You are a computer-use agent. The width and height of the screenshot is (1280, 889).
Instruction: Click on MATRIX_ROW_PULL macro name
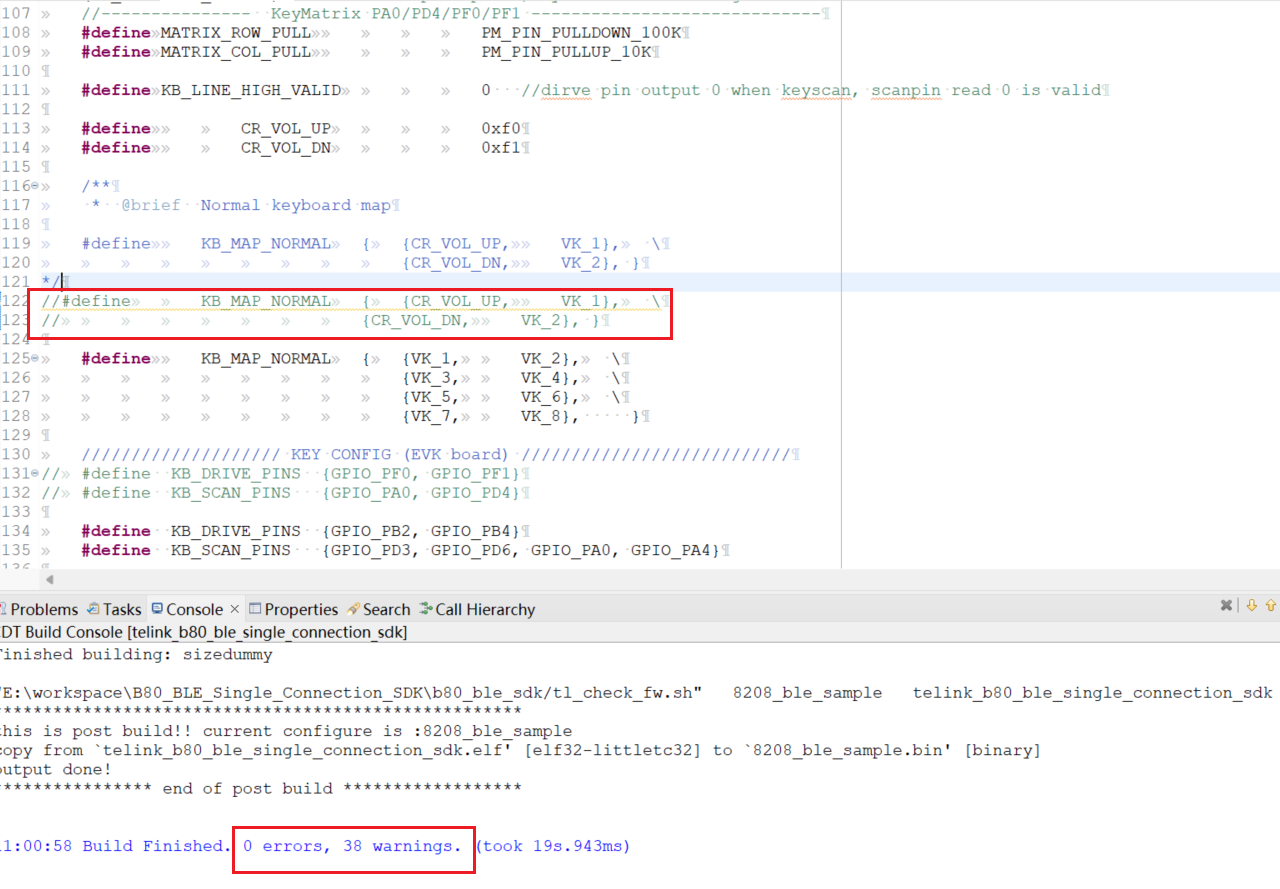(235, 33)
